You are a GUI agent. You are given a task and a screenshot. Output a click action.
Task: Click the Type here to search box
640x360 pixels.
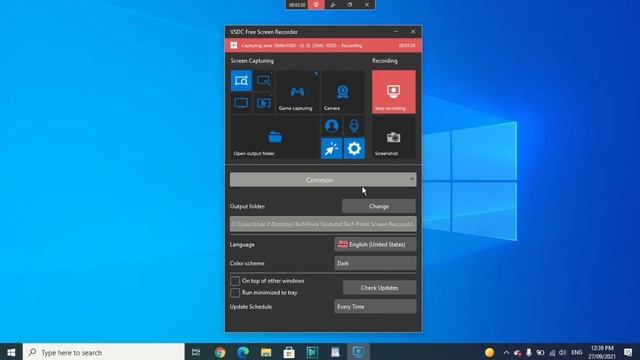[x=104, y=352]
